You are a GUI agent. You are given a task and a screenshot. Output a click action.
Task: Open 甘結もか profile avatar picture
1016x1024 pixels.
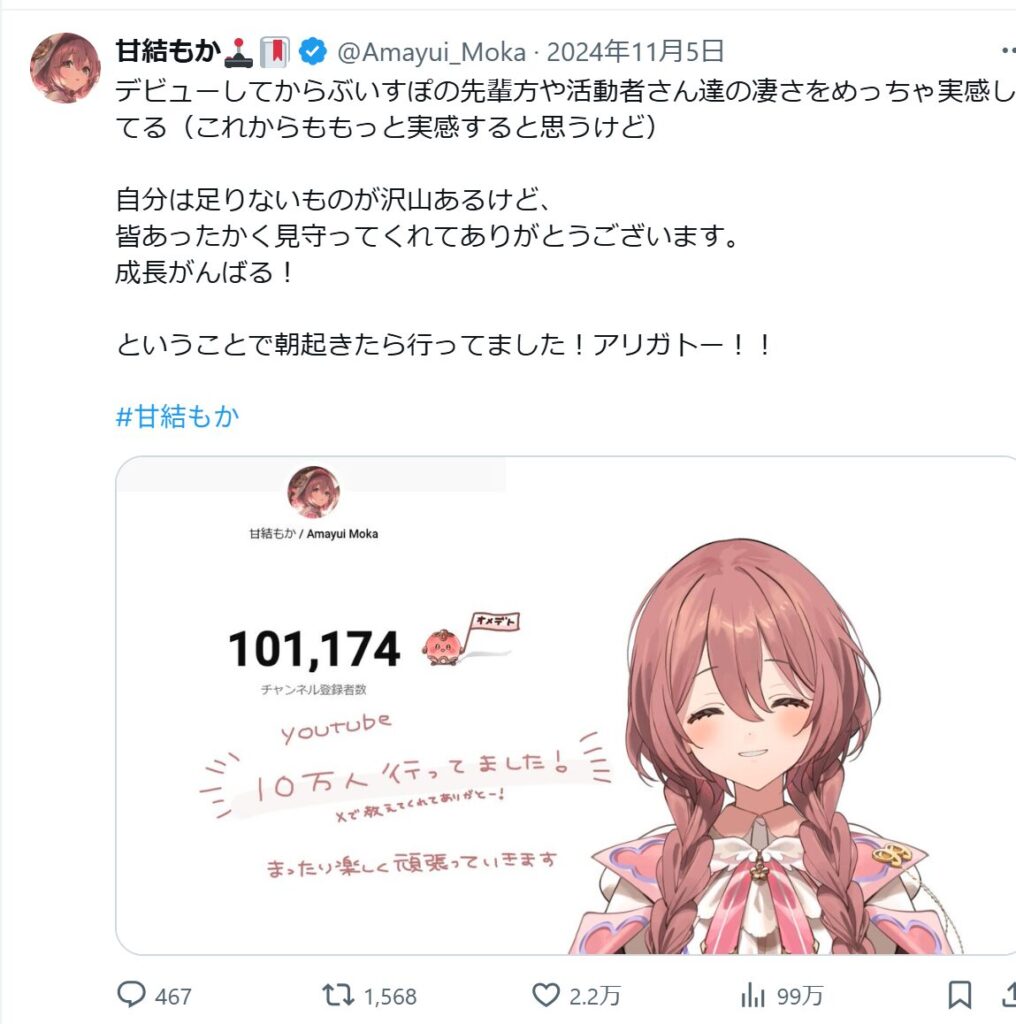coord(65,67)
